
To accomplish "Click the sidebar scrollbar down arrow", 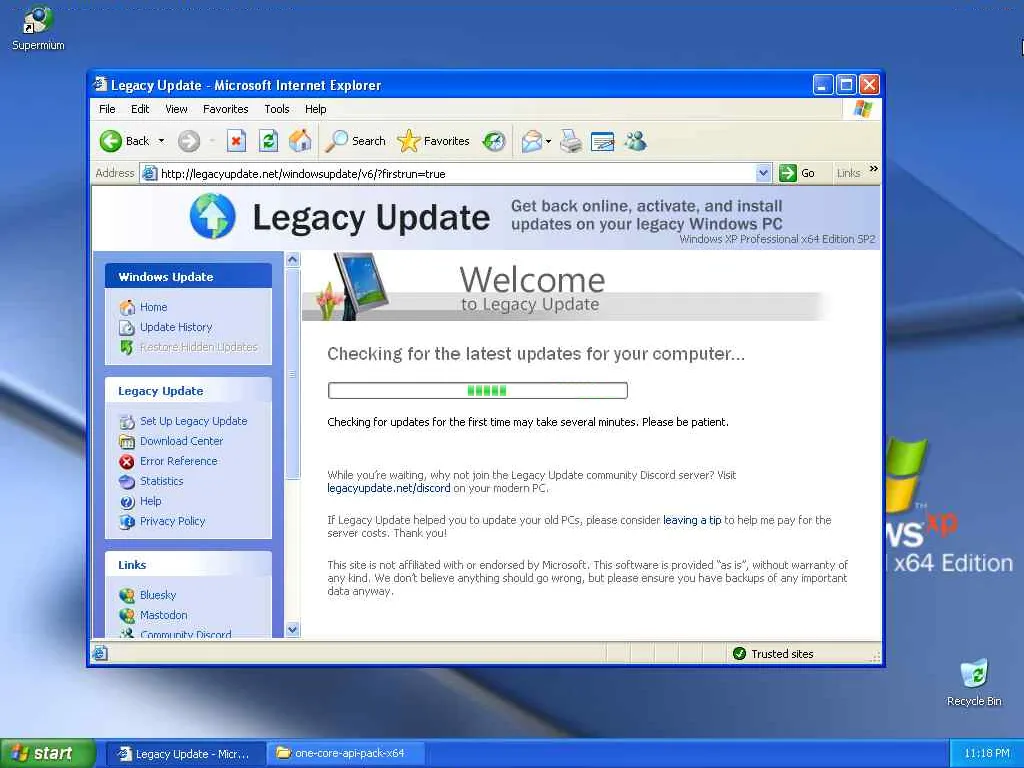I will pyautogui.click(x=293, y=630).
